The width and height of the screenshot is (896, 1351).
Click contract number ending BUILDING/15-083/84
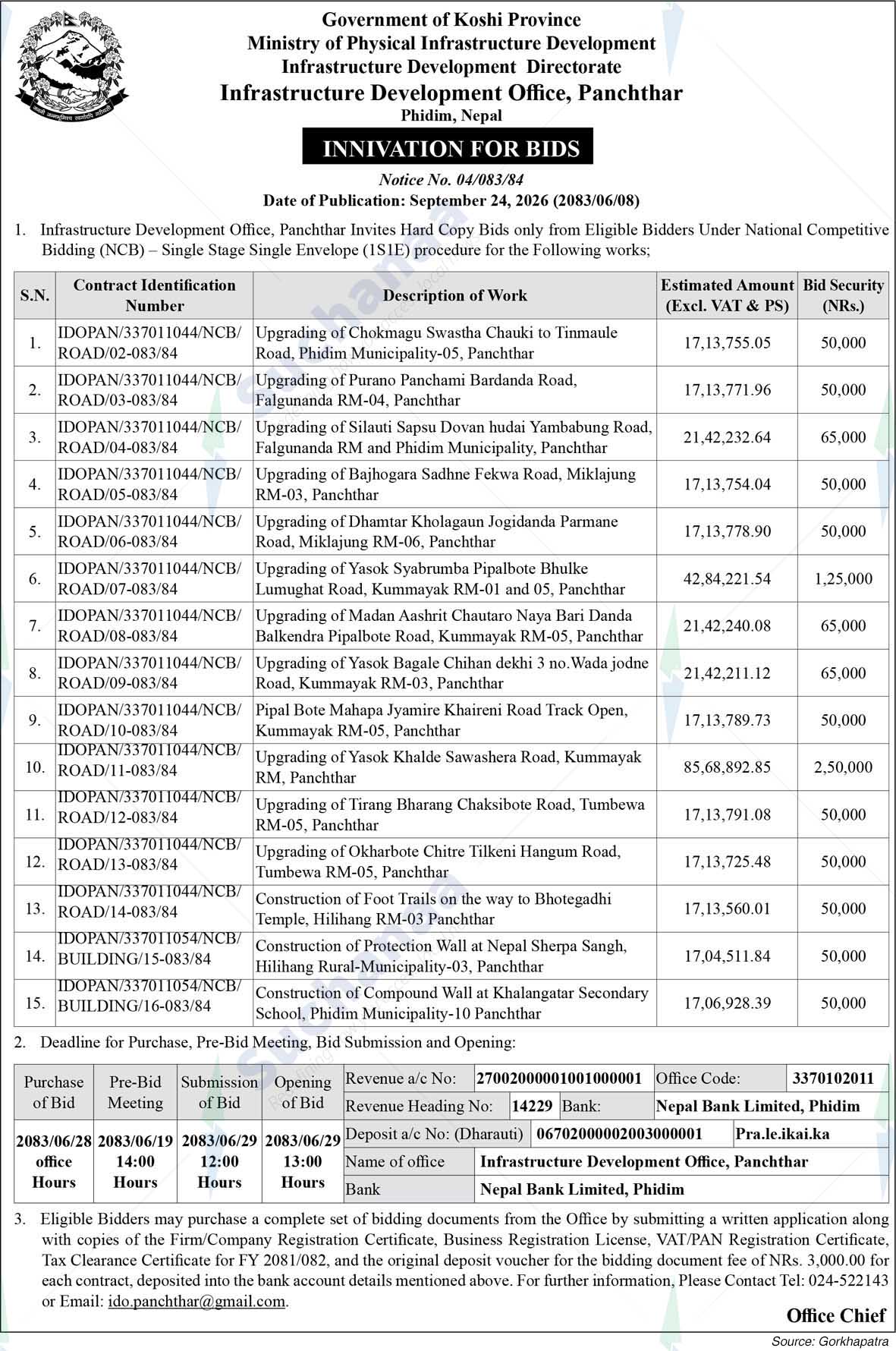[x=149, y=949]
